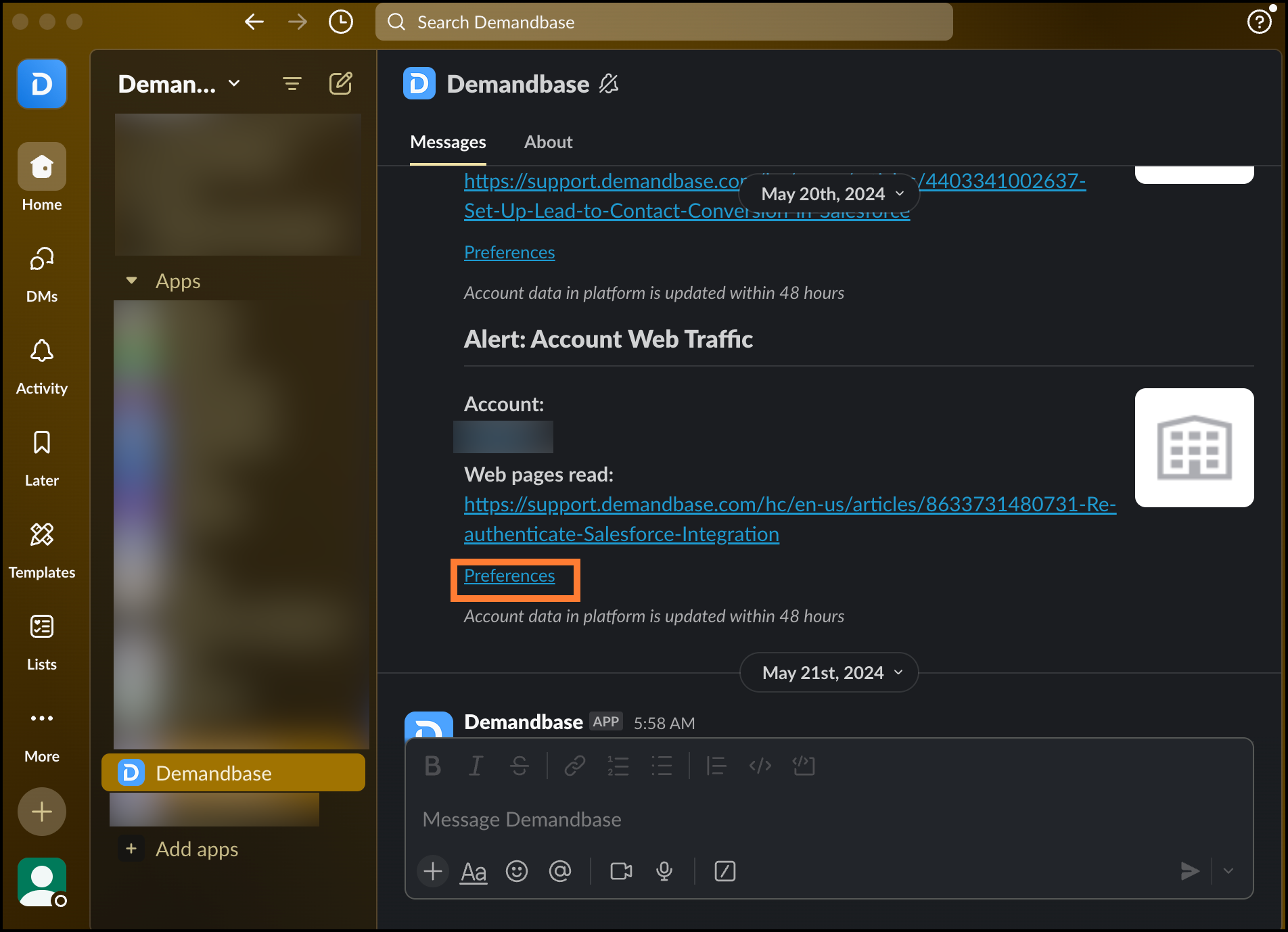Record an audio clip

664,871
